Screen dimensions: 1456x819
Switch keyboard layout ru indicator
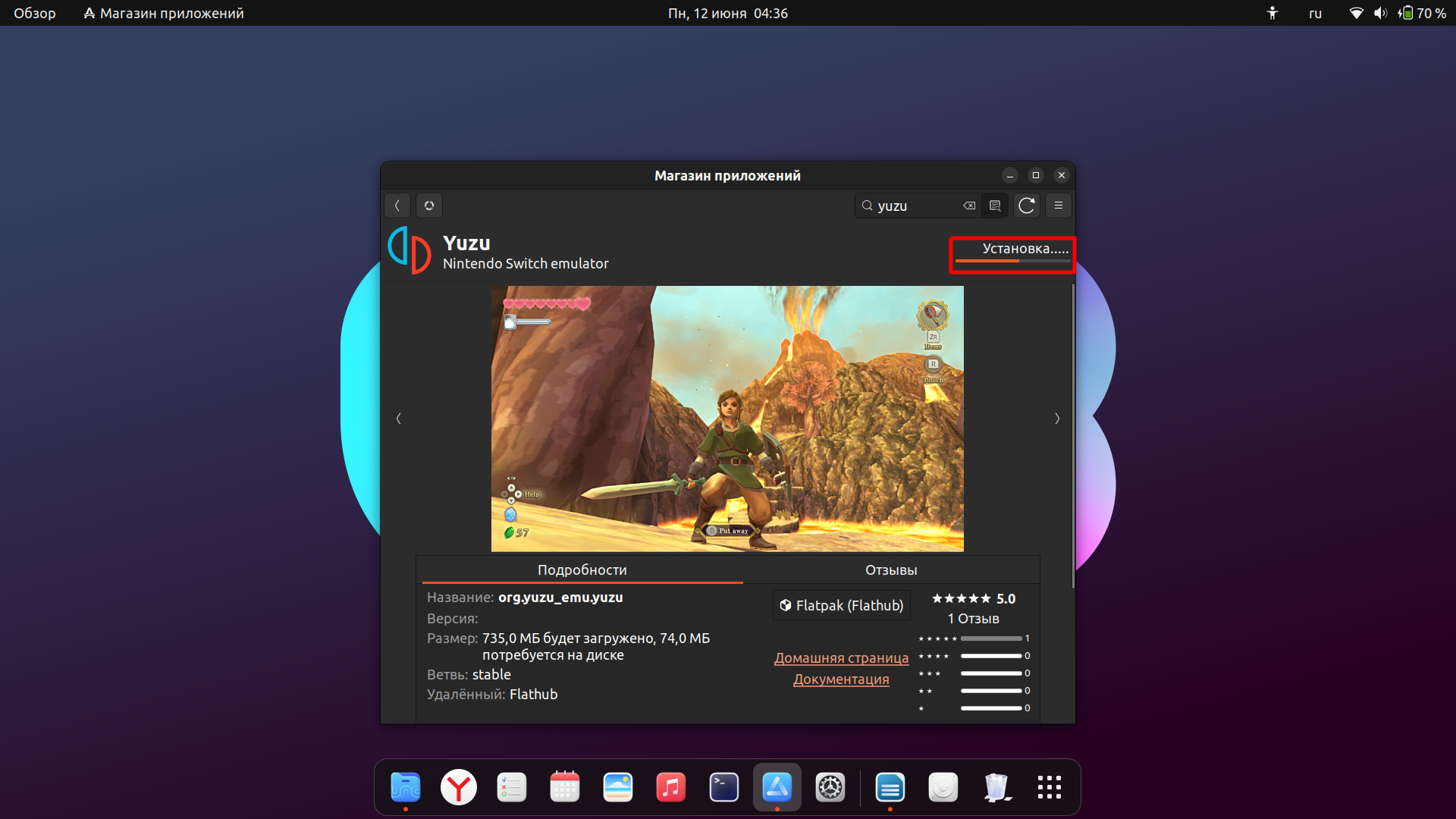tap(1316, 13)
